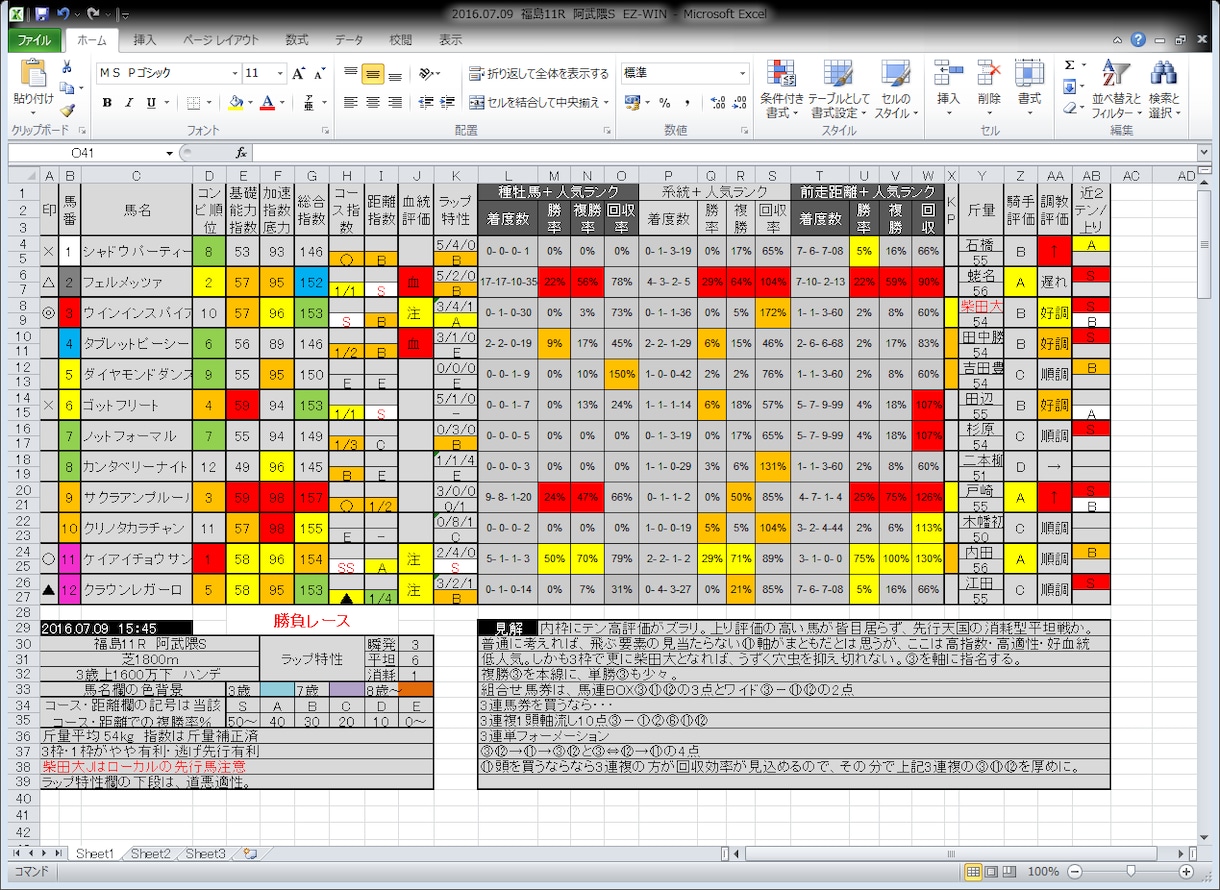Click the セルのスタイル cell styles button
Image resolution: width=1220 pixels, height=890 pixels.
click(x=895, y=90)
